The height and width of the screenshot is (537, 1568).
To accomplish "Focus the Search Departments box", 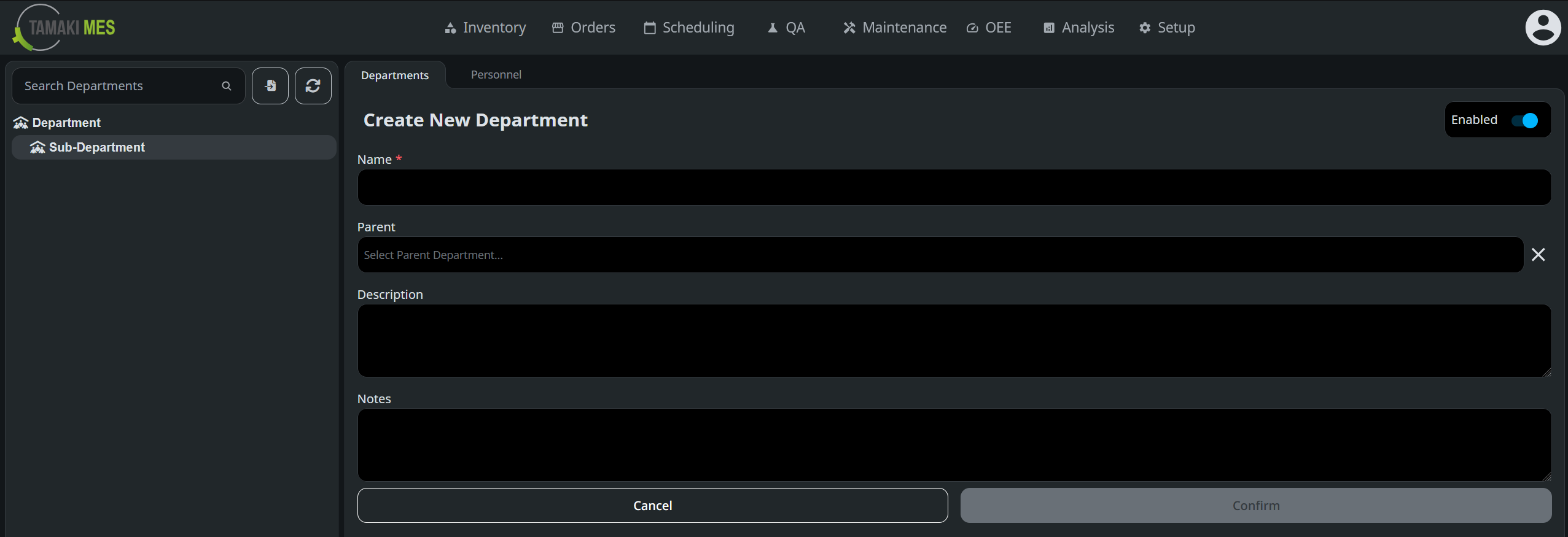I will point(120,86).
